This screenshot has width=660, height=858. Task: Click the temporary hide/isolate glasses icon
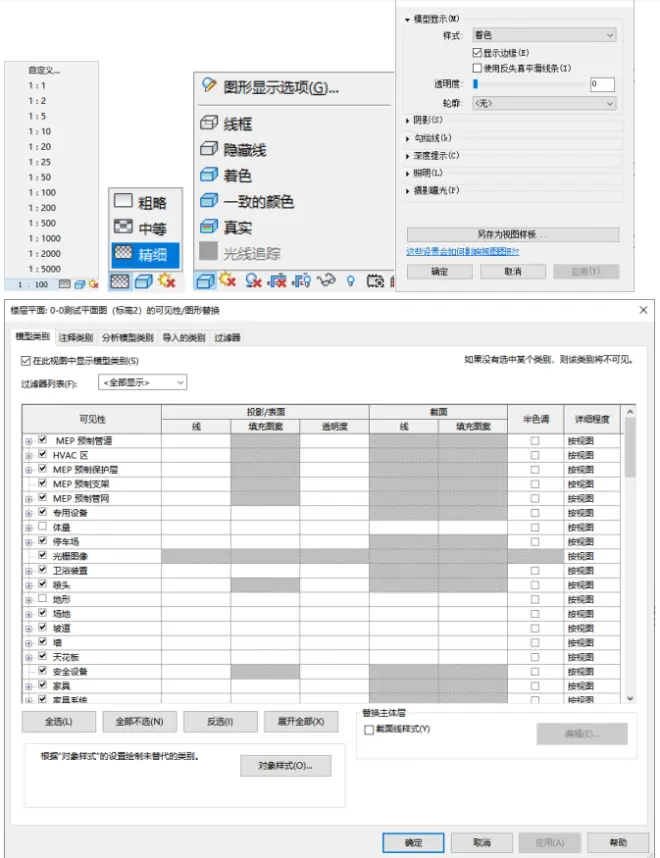tap(327, 280)
